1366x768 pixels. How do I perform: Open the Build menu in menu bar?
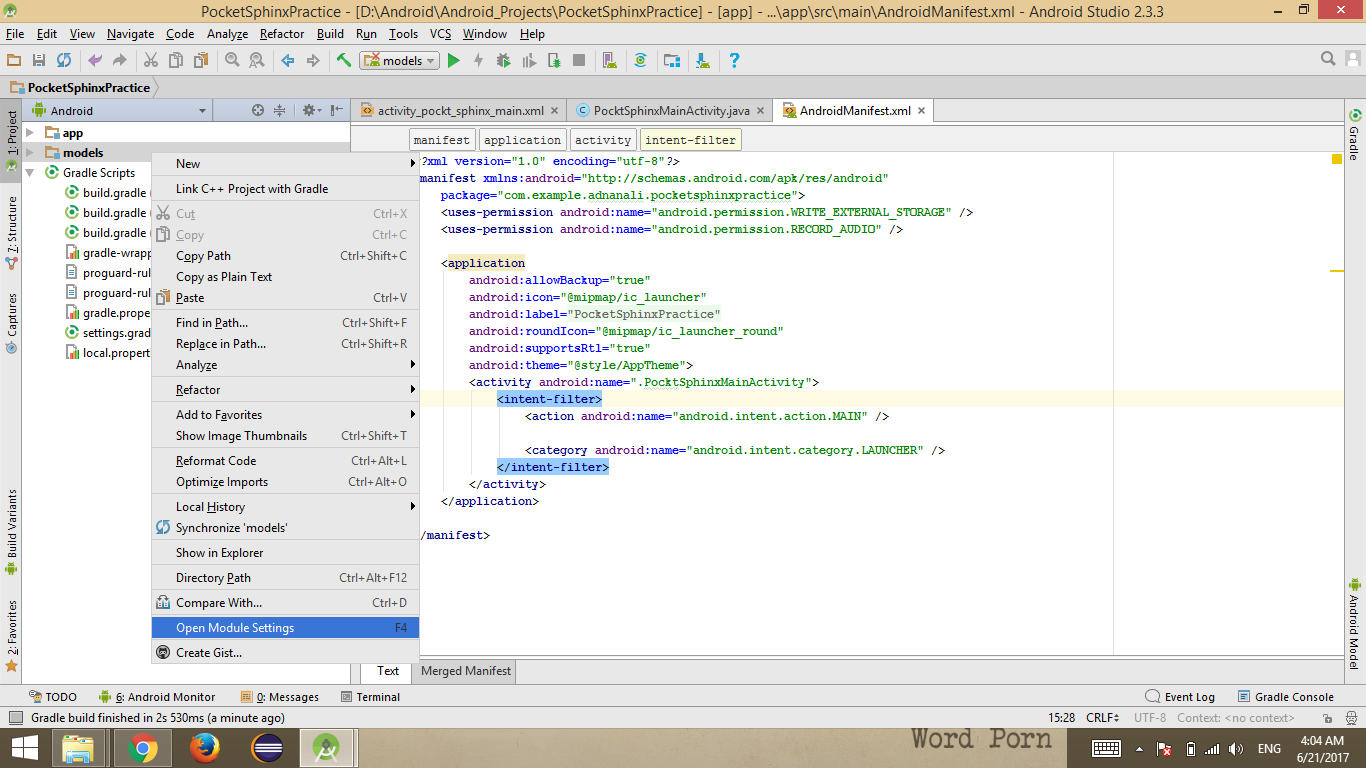[x=330, y=34]
